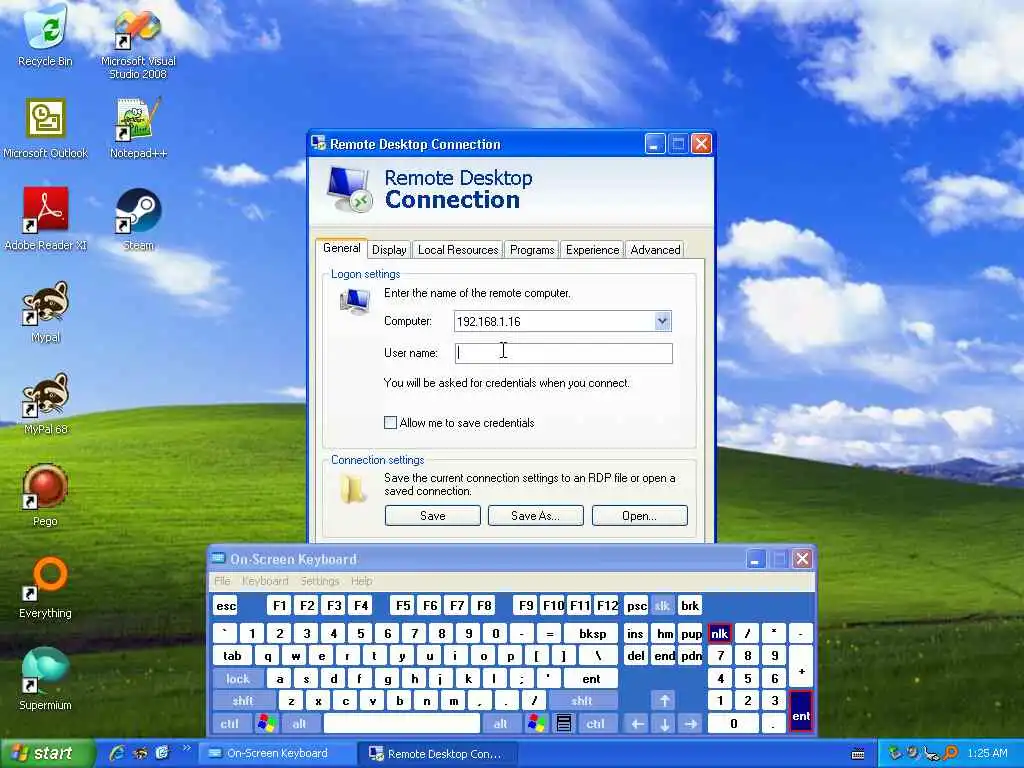Toggle the right shft key

(x=582, y=701)
